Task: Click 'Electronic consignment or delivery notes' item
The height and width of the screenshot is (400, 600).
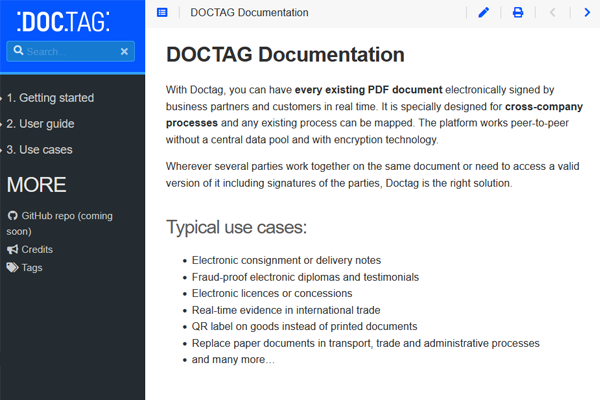Action: (286, 260)
